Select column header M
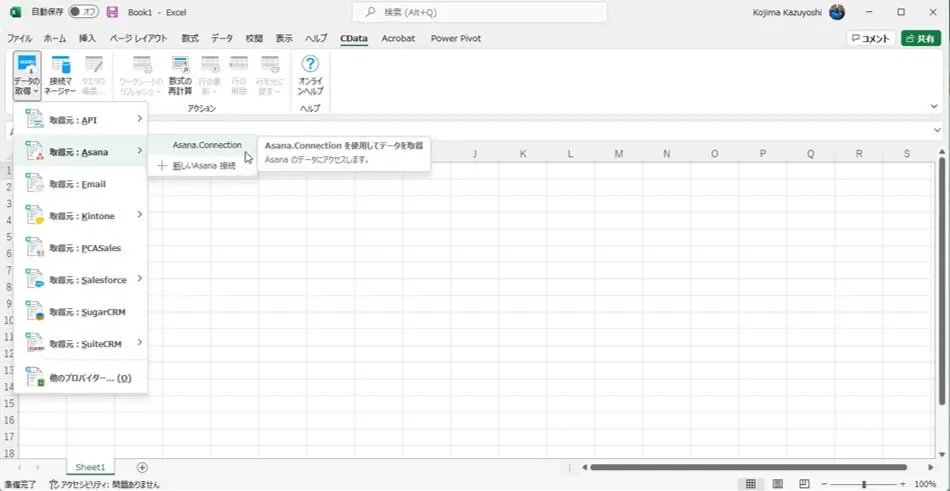This screenshot has height=491, width=950. click(x=619, y=154)
